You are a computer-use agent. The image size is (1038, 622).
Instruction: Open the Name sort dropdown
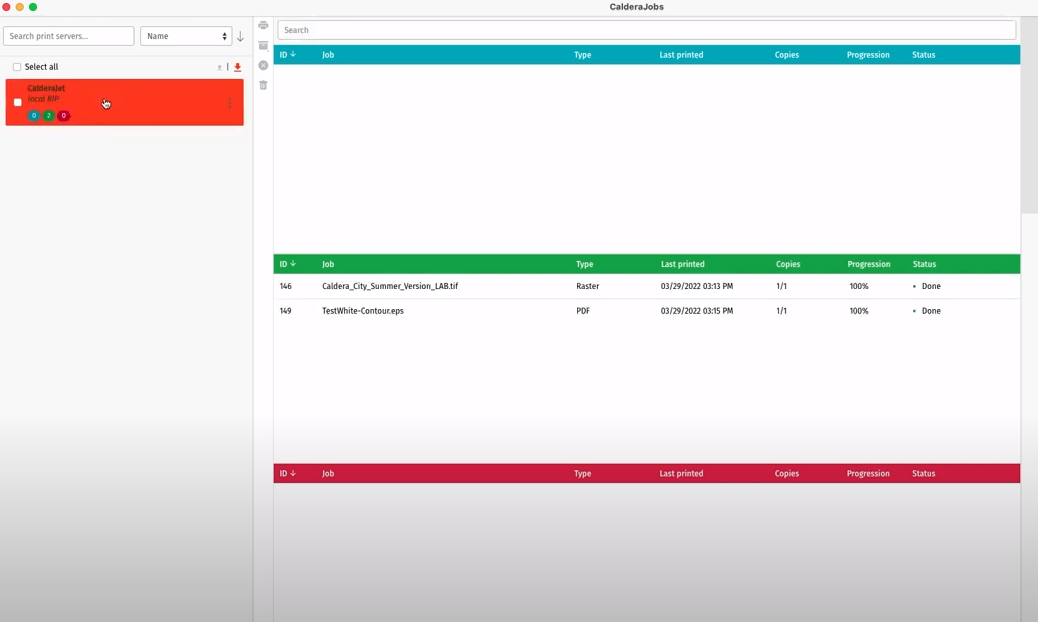[x=186, y=36]
